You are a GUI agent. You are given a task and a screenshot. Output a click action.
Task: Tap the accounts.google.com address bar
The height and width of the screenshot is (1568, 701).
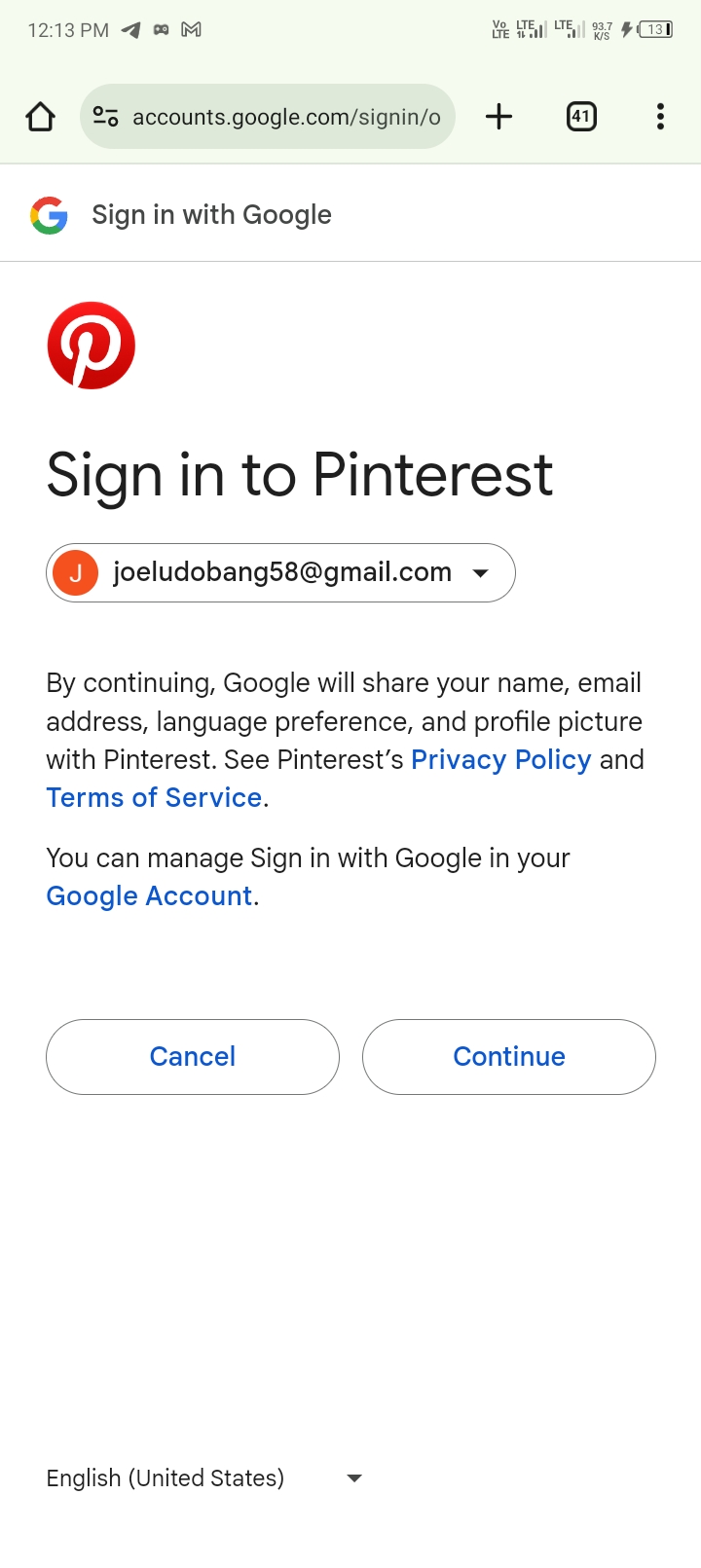268,117
